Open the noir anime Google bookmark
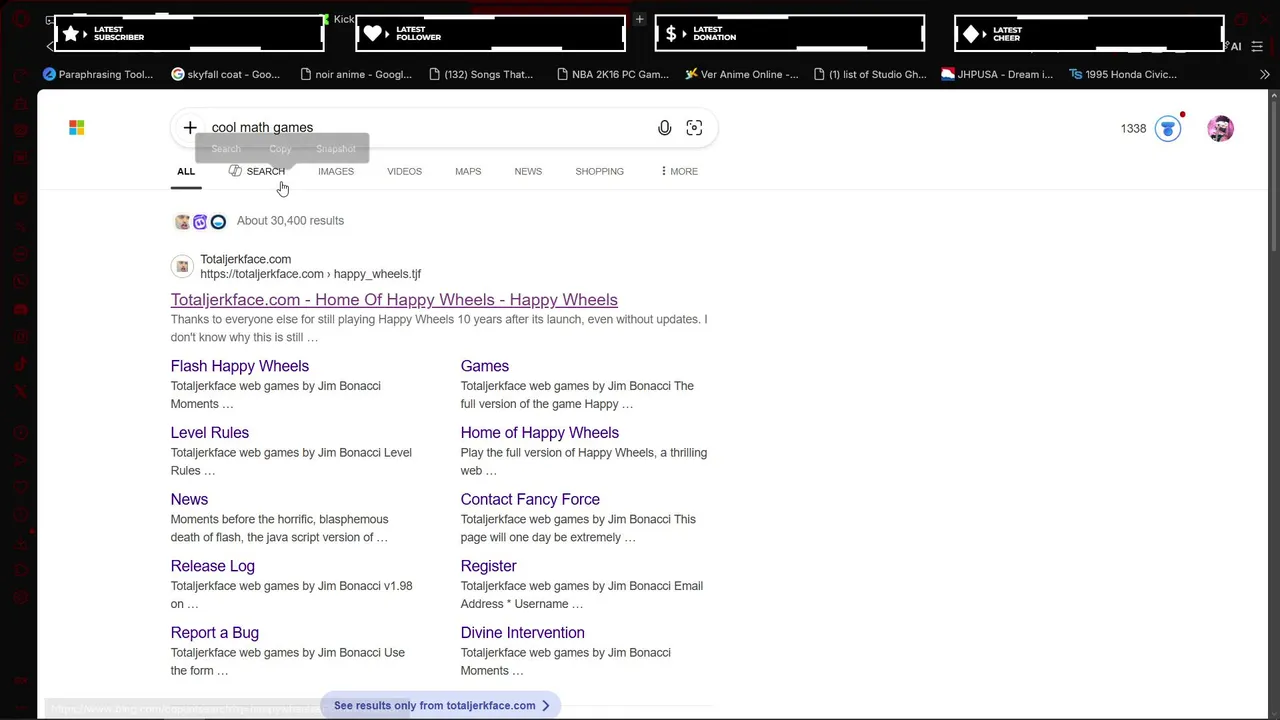 click(x=355, y=74)
